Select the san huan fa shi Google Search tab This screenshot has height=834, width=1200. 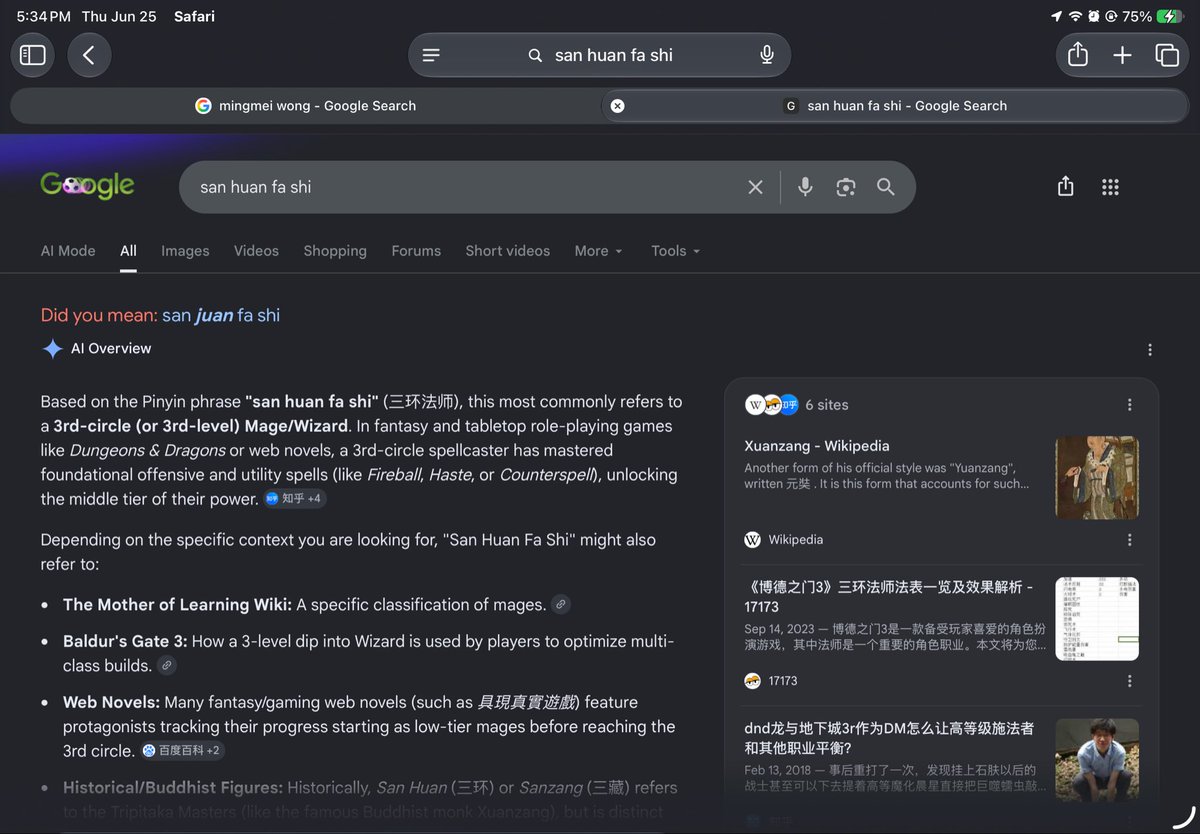pyautogui.click(x=895, y=106)
